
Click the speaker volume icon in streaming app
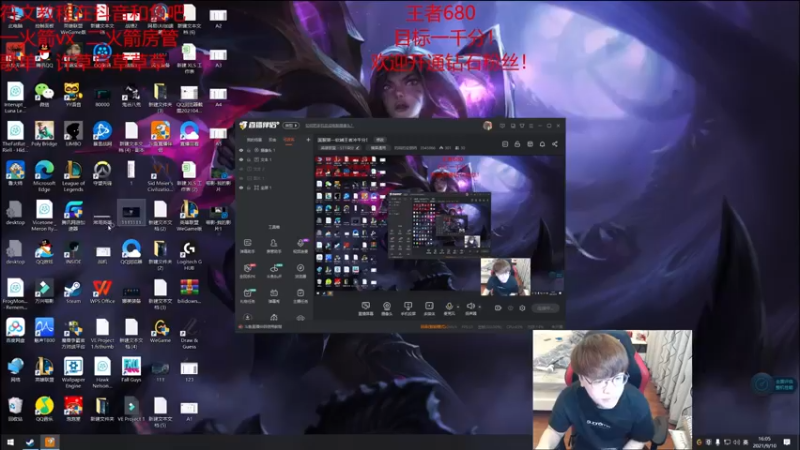[470, 308]
